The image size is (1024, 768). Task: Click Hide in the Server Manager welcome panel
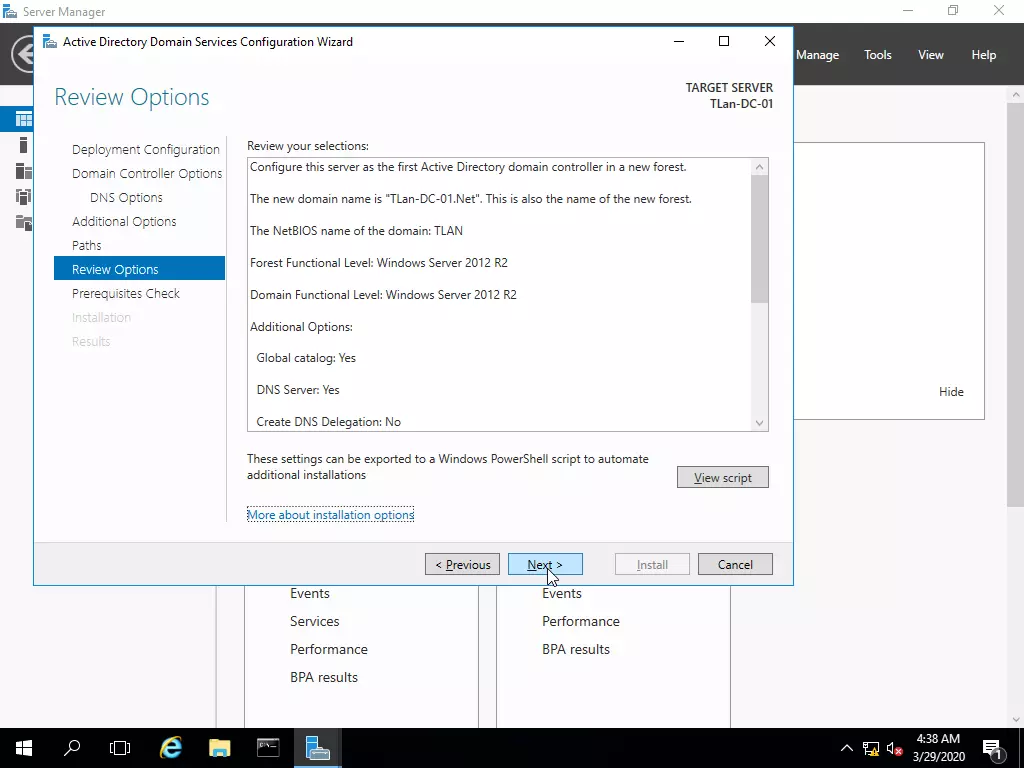click(951, 392)
